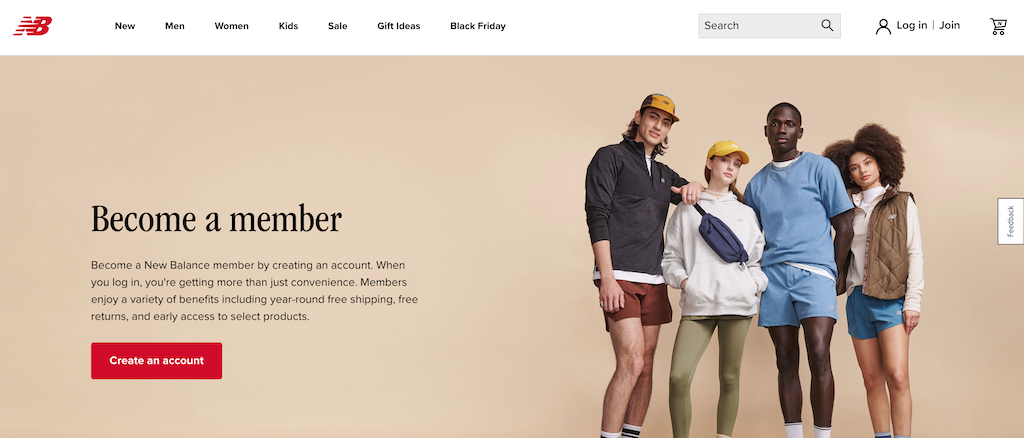The height and width of the screenshot is (438, 1024).
Task: Go to Gift Ideas
Action: click(398, 26)
